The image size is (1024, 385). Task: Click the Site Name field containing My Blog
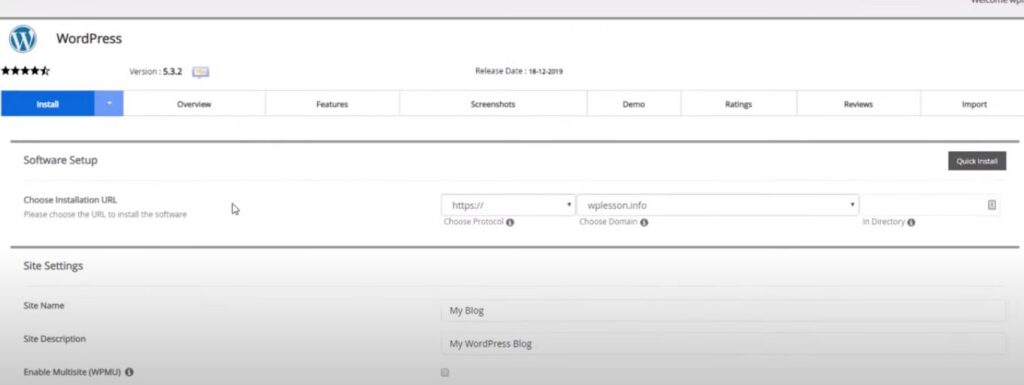point(723,311)
